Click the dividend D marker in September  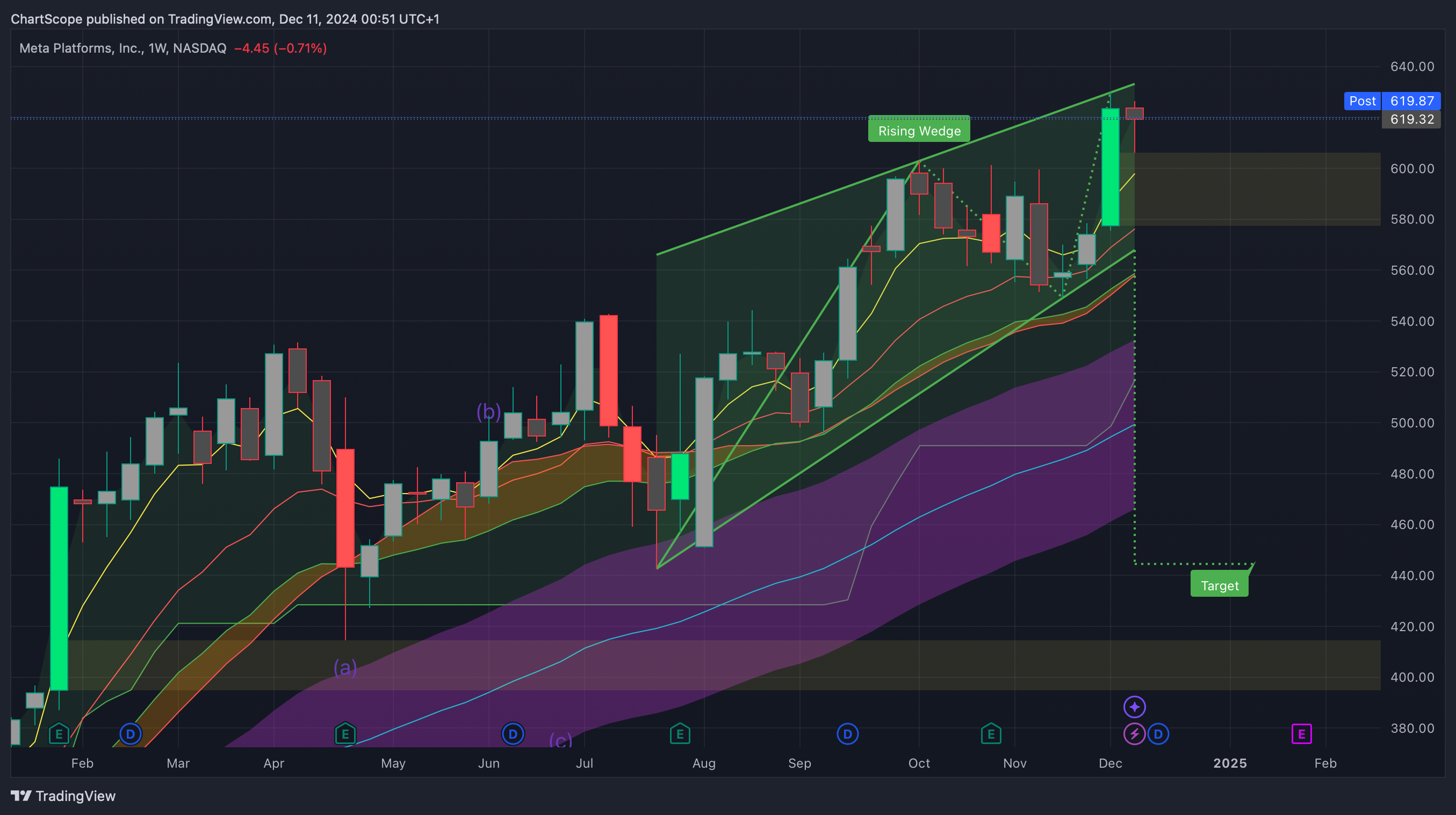click(x=847, y=734)
